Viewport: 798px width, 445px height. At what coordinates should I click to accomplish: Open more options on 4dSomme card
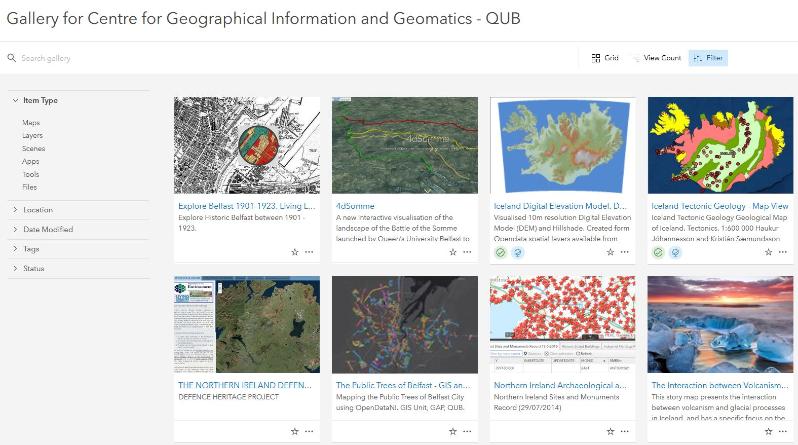click(467, 252)
